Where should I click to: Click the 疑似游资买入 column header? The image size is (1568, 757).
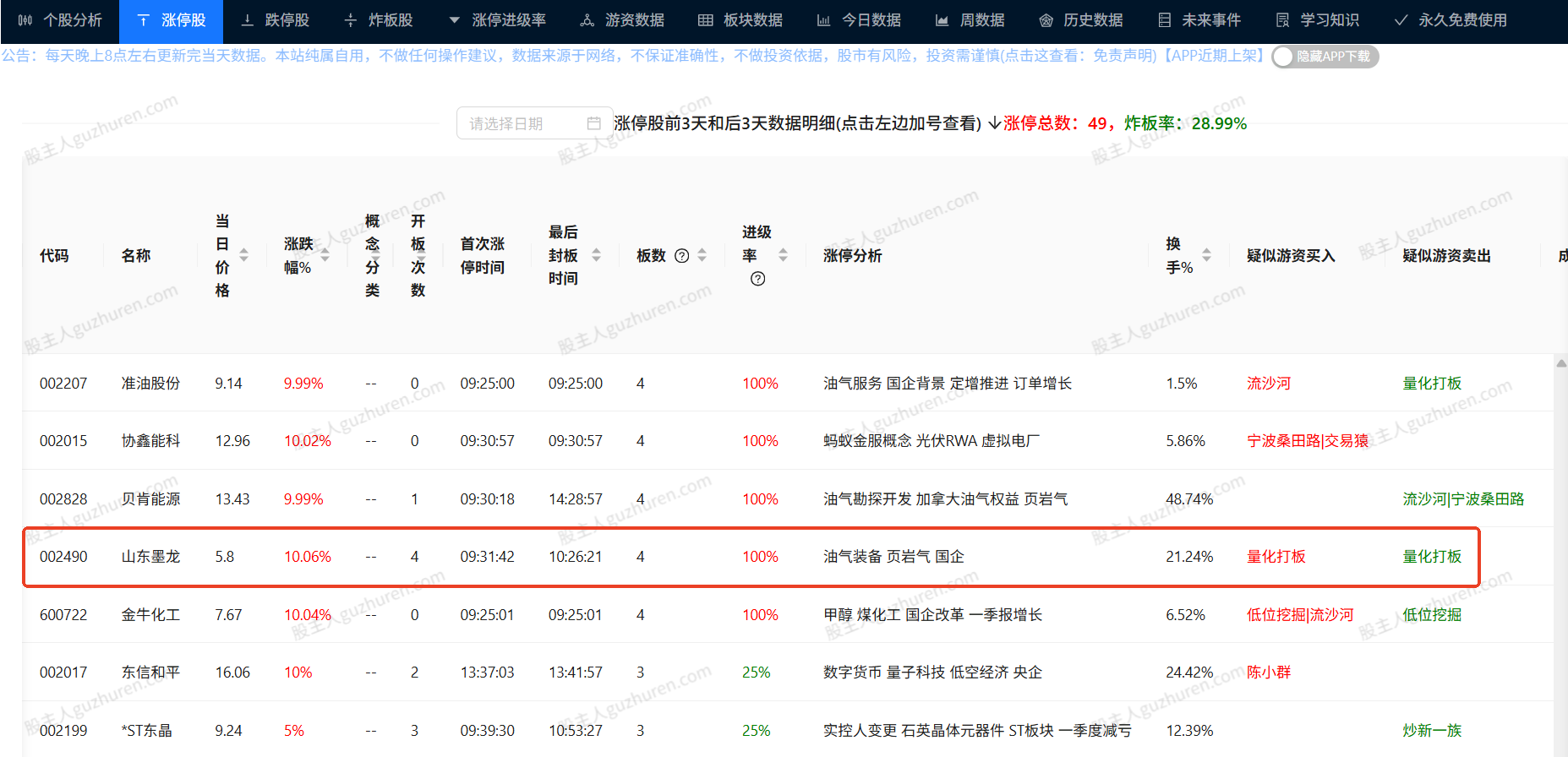[1291, 255]
